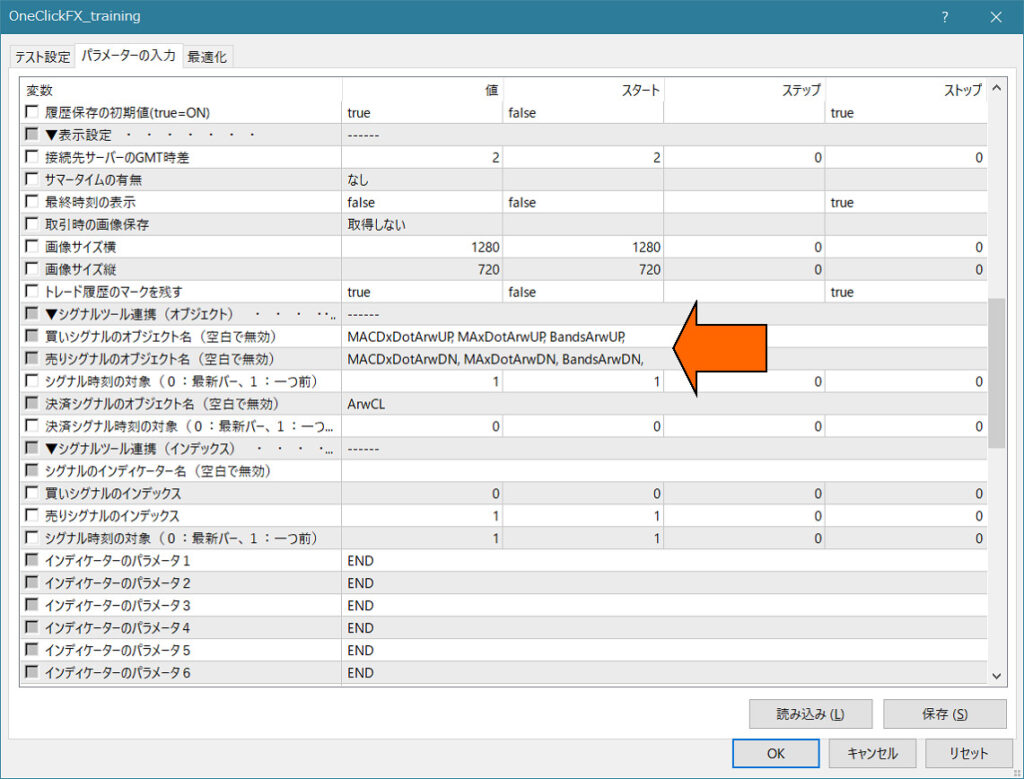This screenshot has width=1024, height=779.
Task: Edit the 買いシグナルのオブジェクト名 value field
Action: pos(500,336)
